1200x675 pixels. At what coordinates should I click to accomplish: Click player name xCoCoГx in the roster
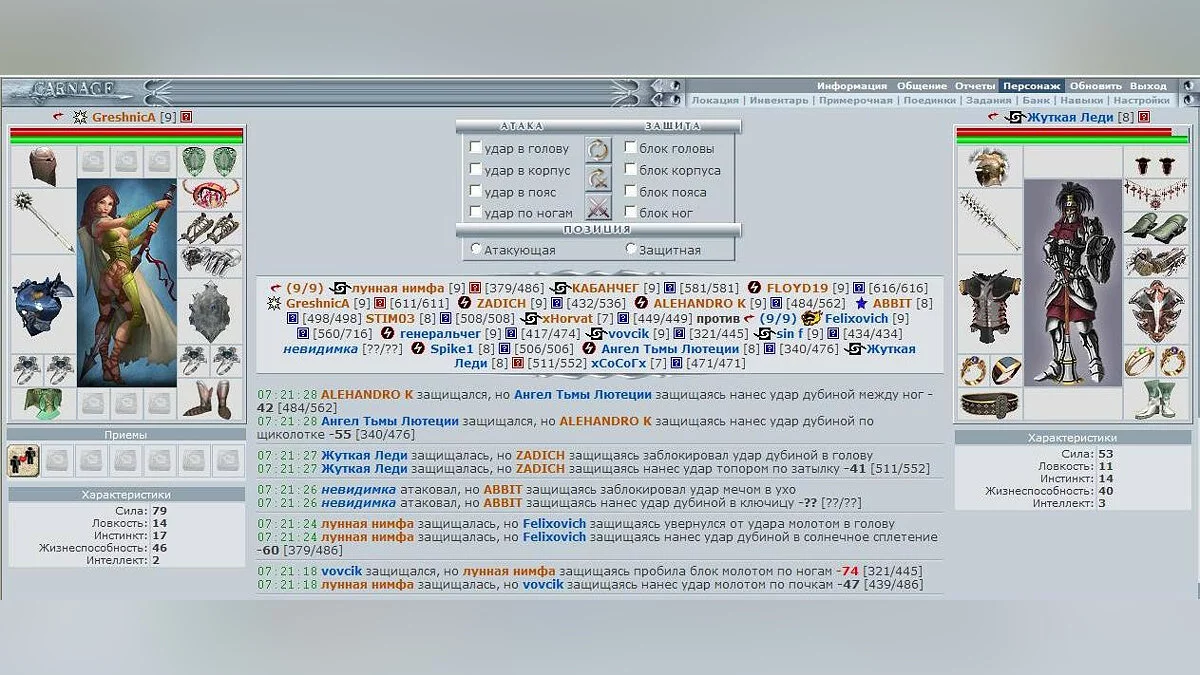point(618,363)
